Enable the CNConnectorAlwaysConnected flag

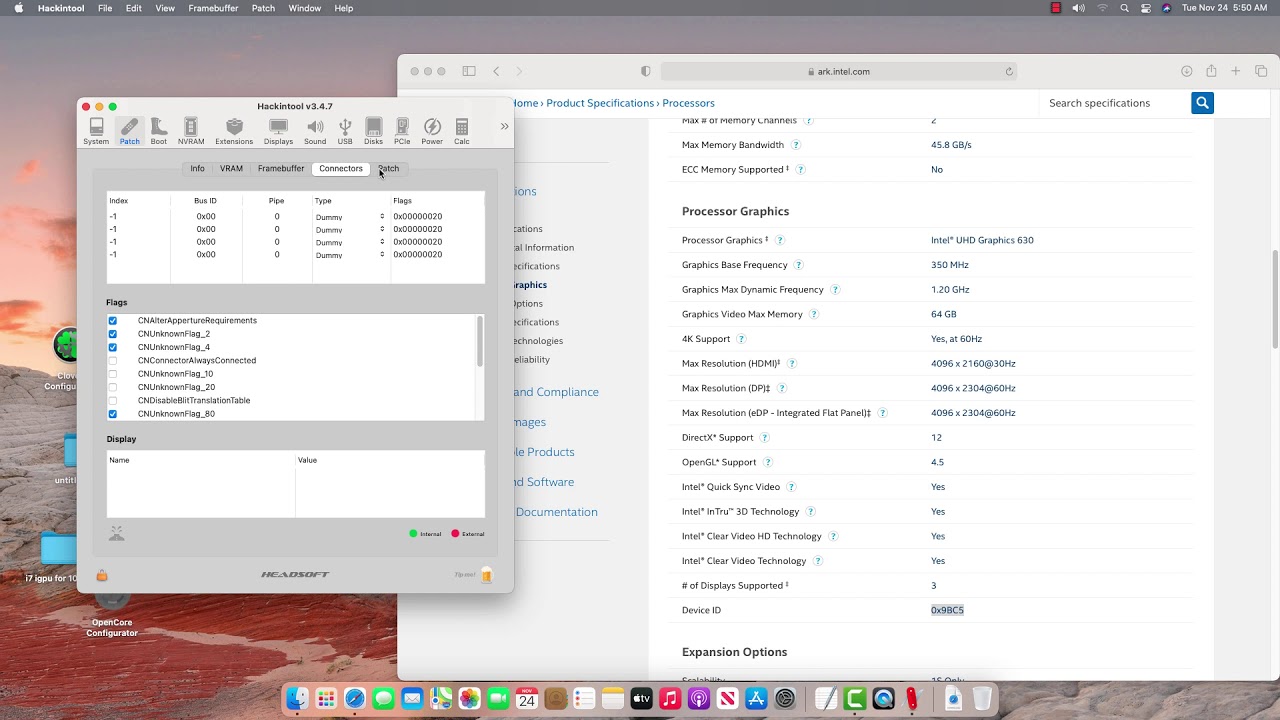[x=113, y=361]
